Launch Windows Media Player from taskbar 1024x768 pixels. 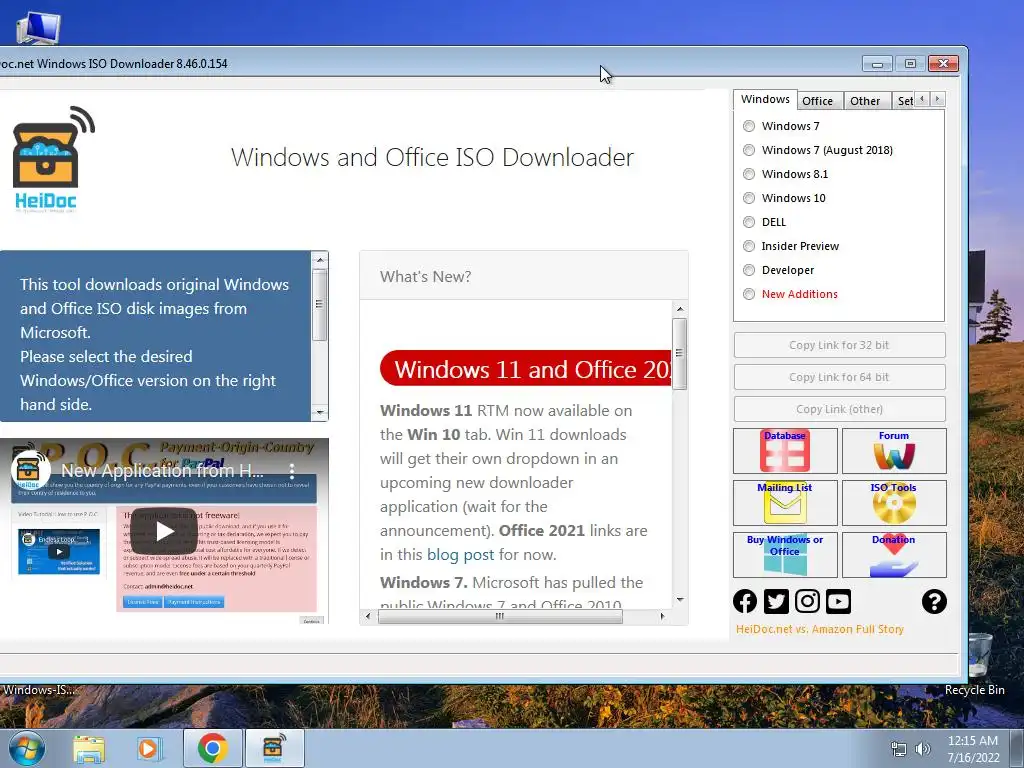tap(149, 749)
